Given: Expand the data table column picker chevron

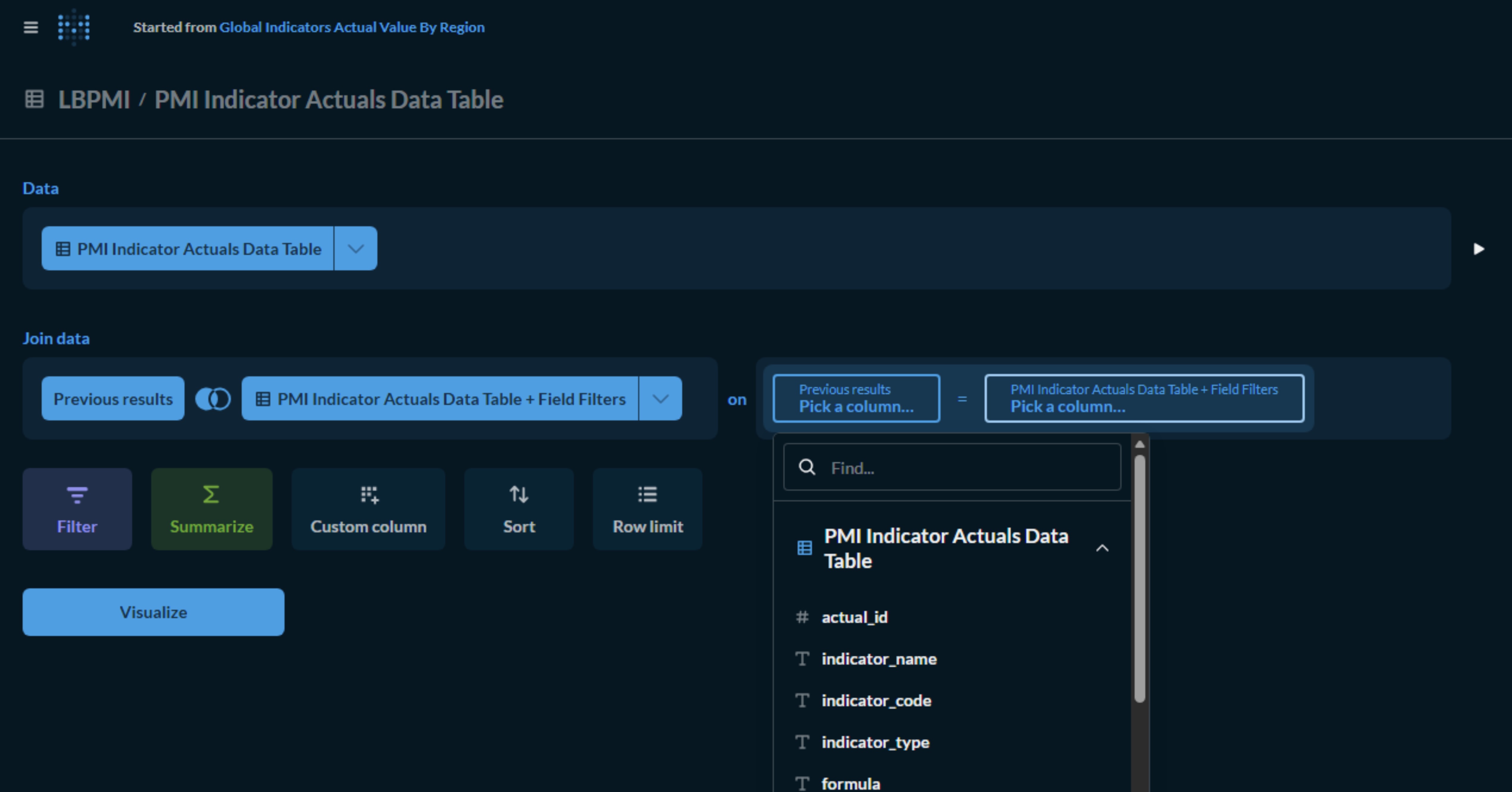Looking at the screenshot, I should point(356,248).
